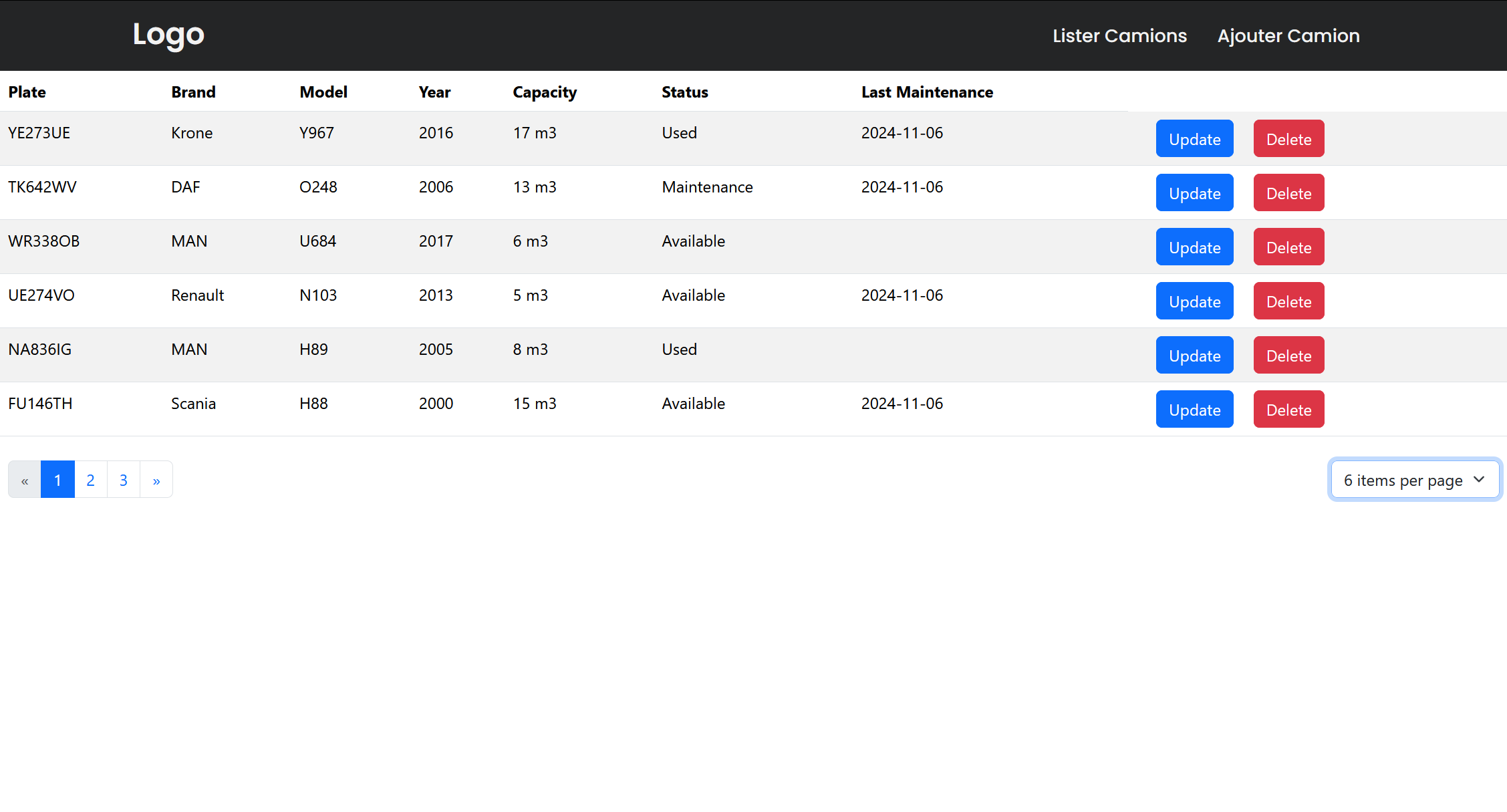Remove the MAN truck WR338OB

tap(1288, 247)
